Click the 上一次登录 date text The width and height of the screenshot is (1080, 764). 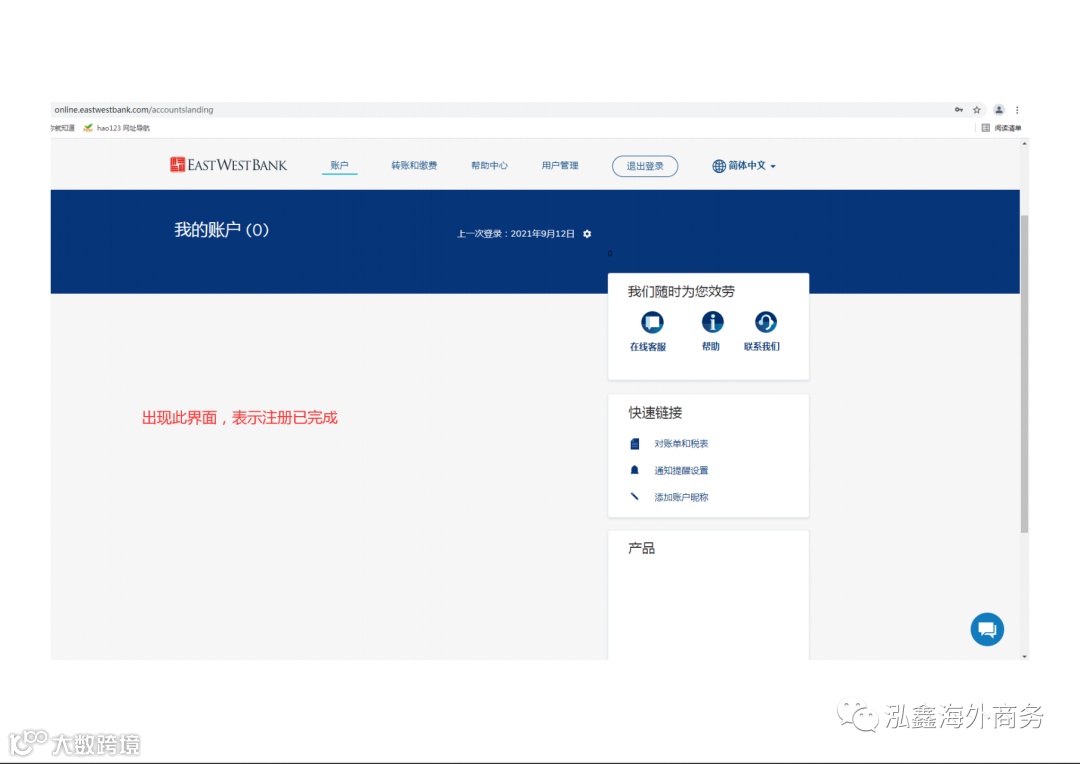point(516,234)
